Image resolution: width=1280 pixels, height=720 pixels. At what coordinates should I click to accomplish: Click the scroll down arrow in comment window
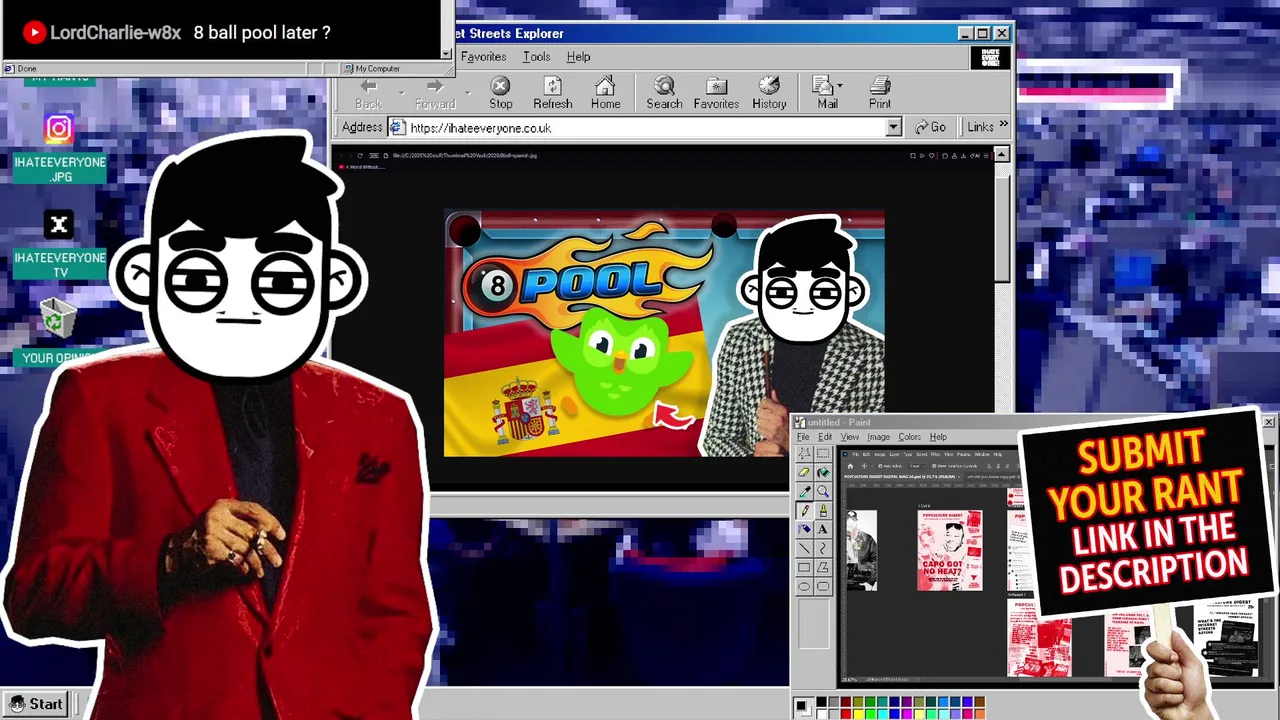(446, 52)
